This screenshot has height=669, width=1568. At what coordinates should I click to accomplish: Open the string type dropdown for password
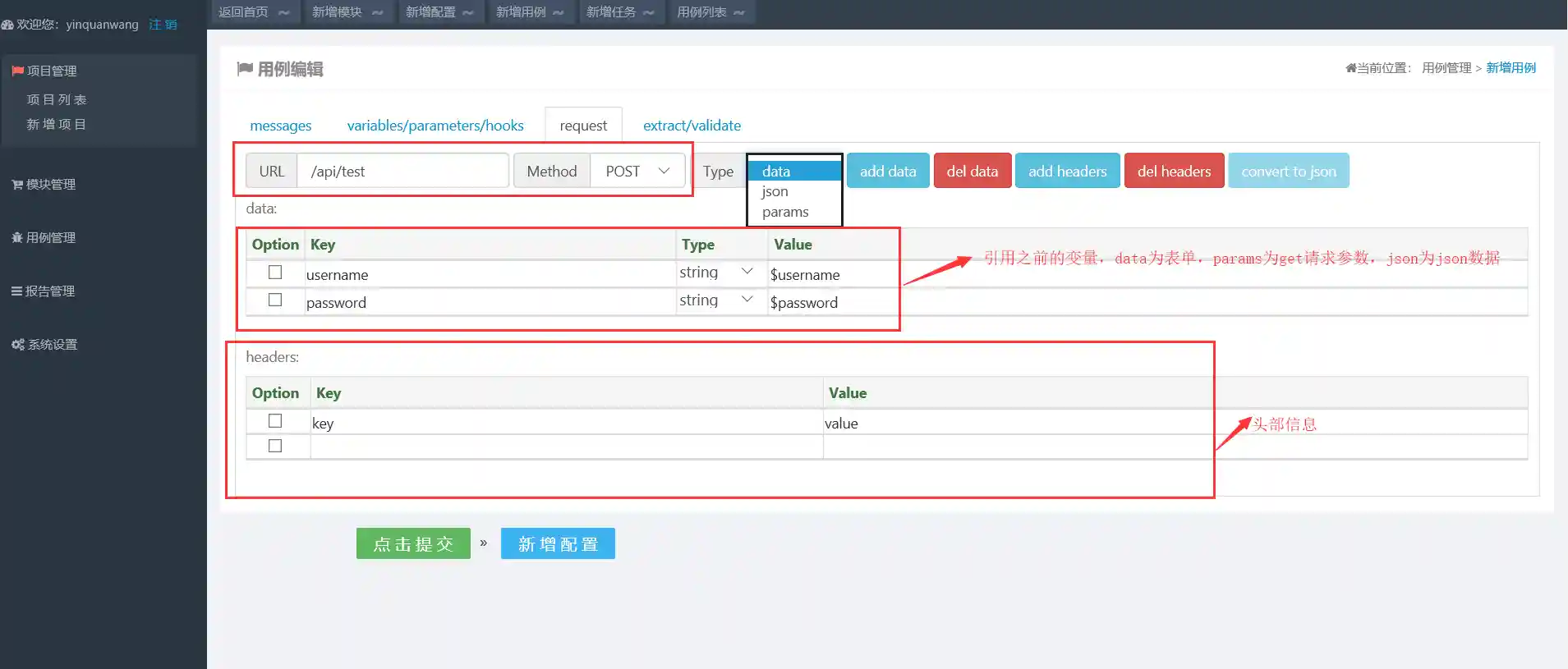(716, 300)
